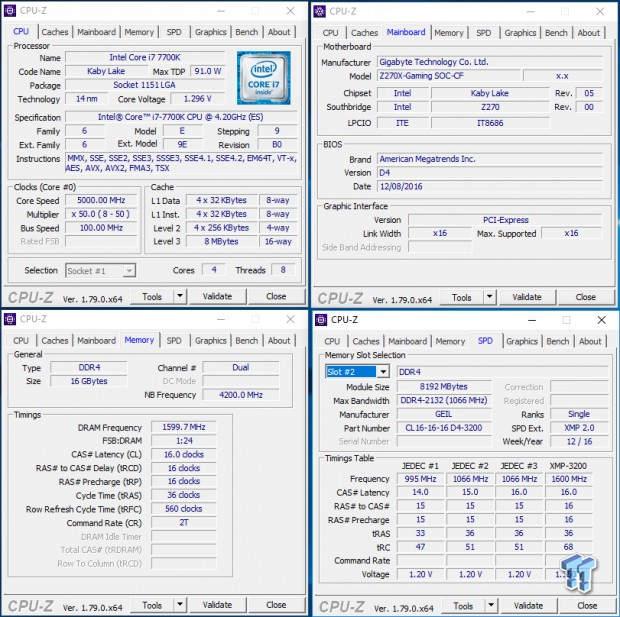Click Close button in the Mainboard window
This screenshot has width=620, height=617.
586,297
